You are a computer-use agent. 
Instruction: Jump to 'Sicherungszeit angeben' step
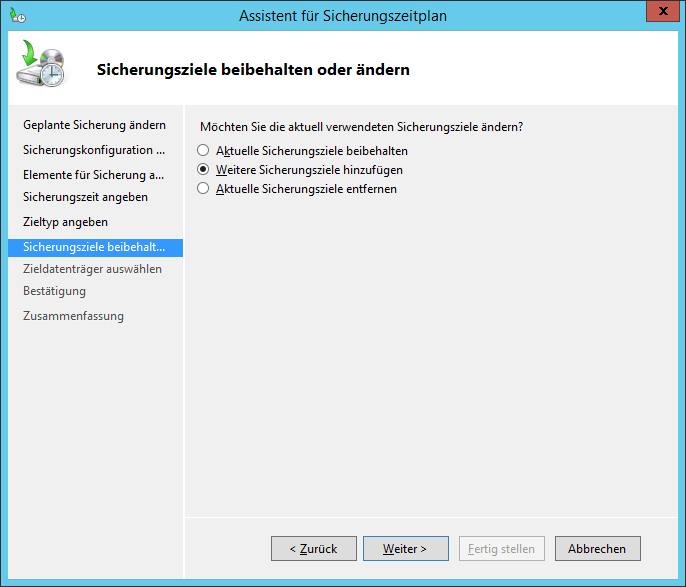(85, 197)
